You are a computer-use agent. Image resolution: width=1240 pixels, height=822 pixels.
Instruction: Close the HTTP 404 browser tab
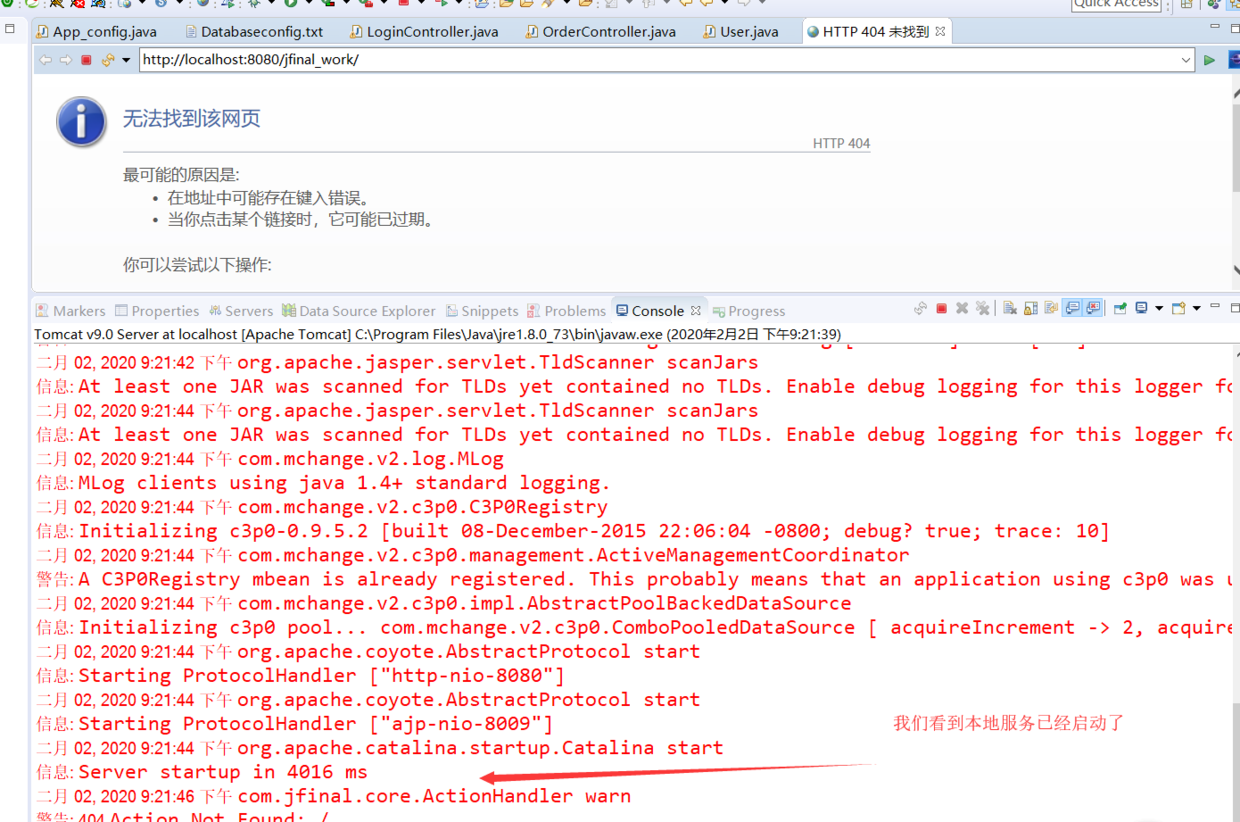pyautogui.click(x=940, y=32)
